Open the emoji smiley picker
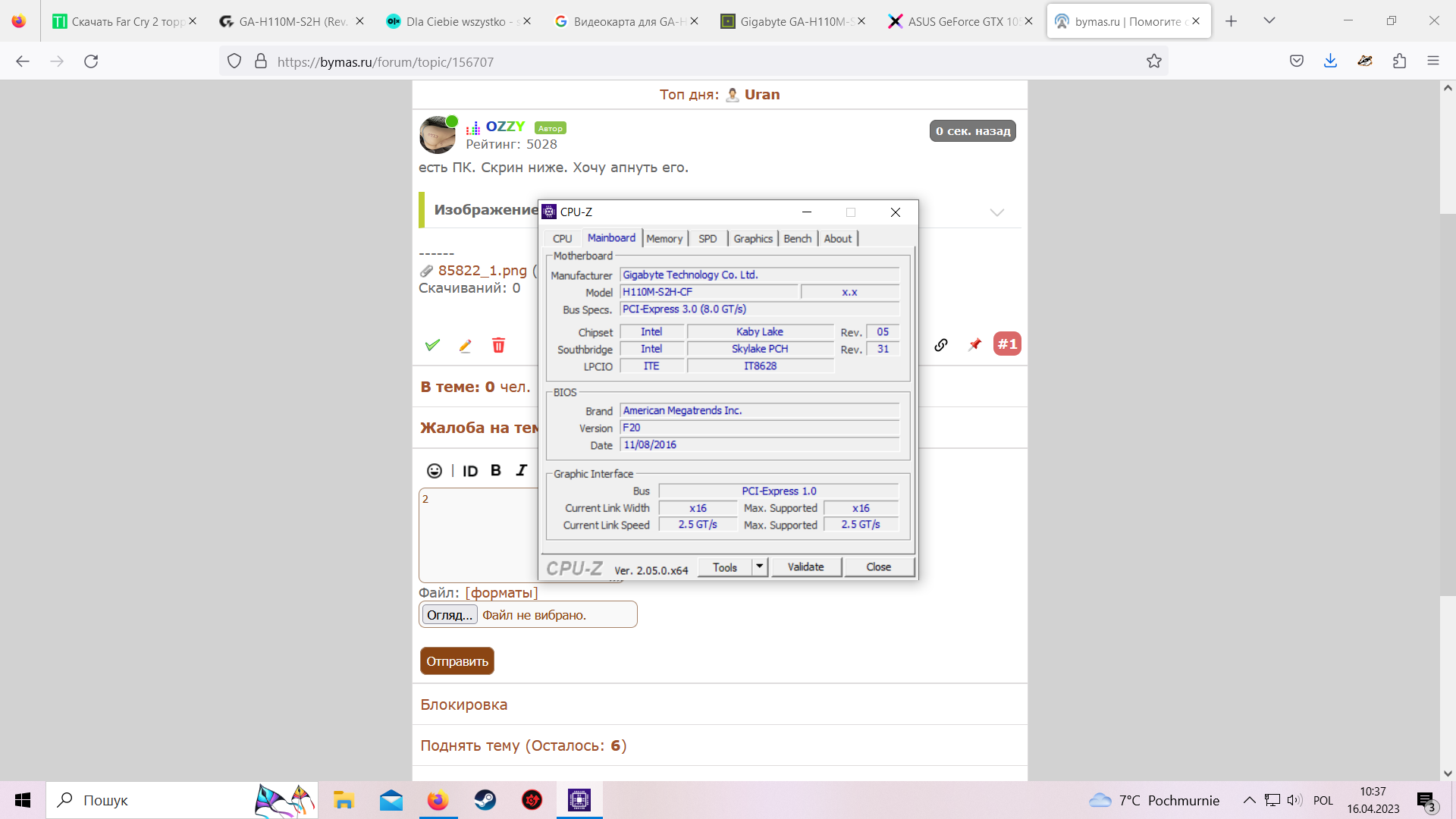This screenshot has width=1456, height=819. [434, 471]
